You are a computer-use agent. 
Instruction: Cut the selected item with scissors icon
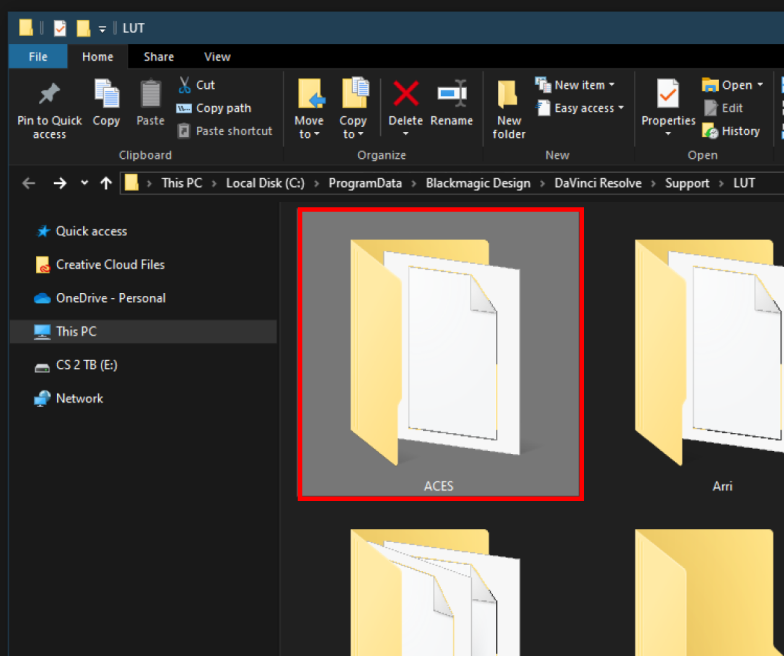[x=185, y=85]
